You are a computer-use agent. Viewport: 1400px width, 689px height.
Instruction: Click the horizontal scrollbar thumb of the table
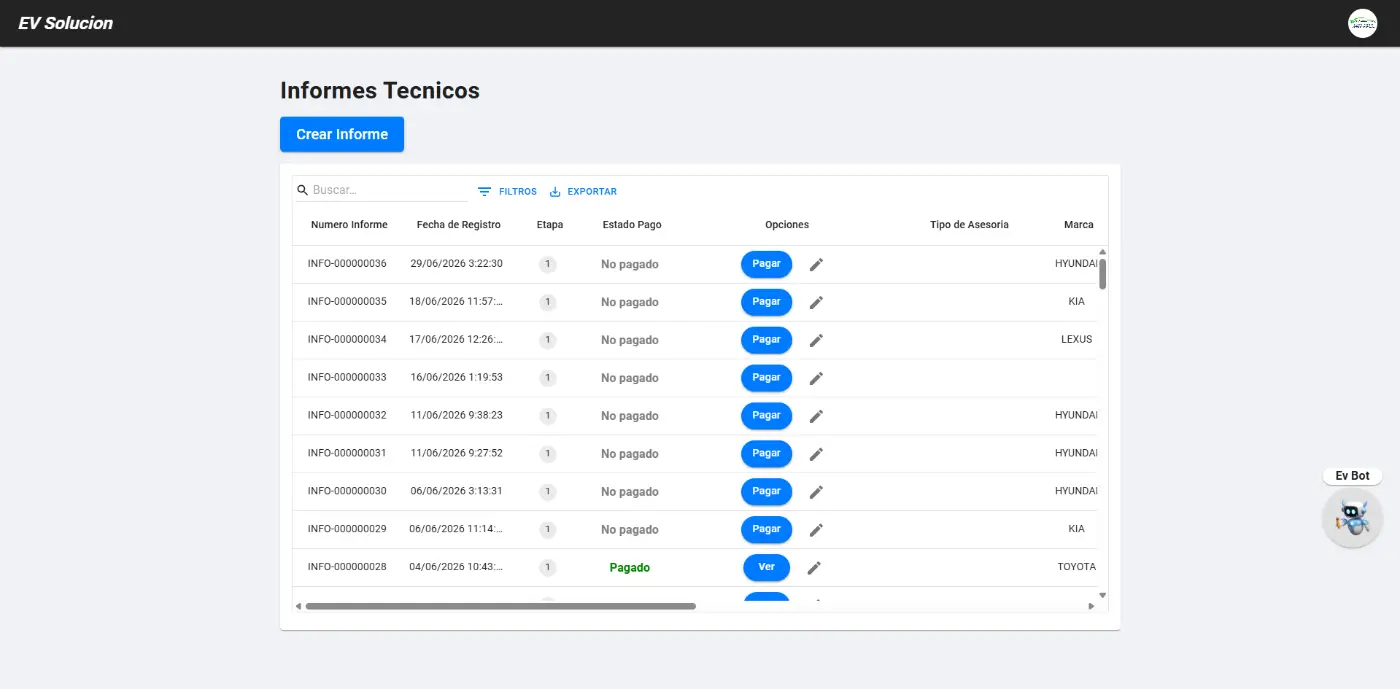(x=500, y=606)
